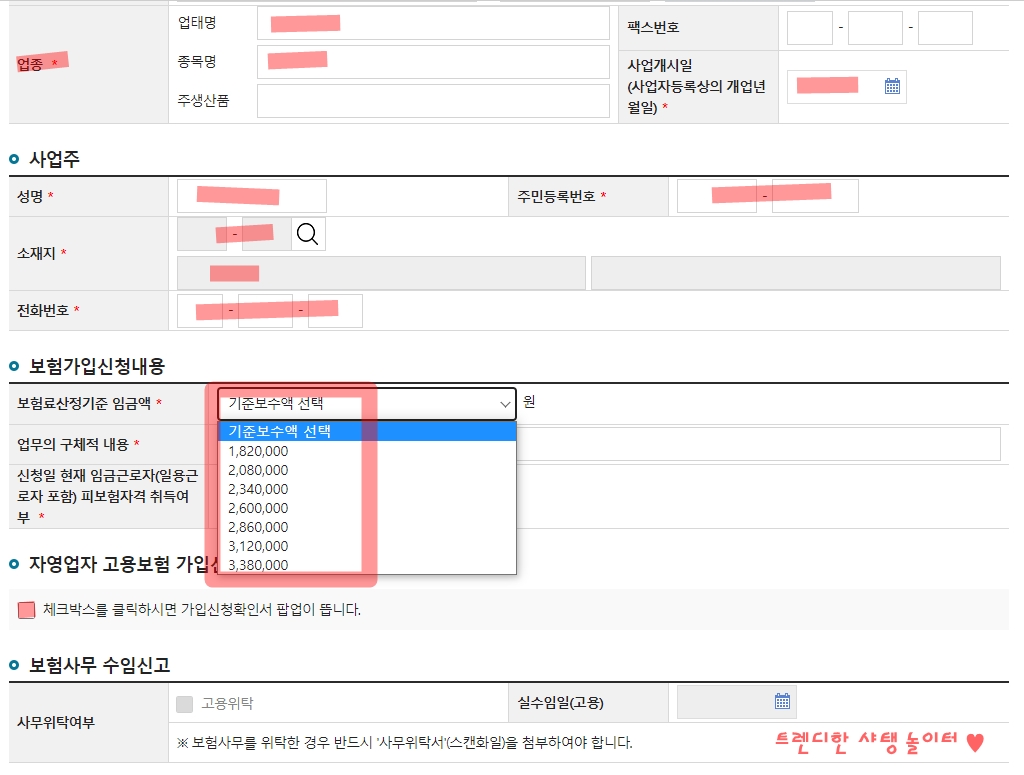Click the 업태명 input field

[433, 22]
